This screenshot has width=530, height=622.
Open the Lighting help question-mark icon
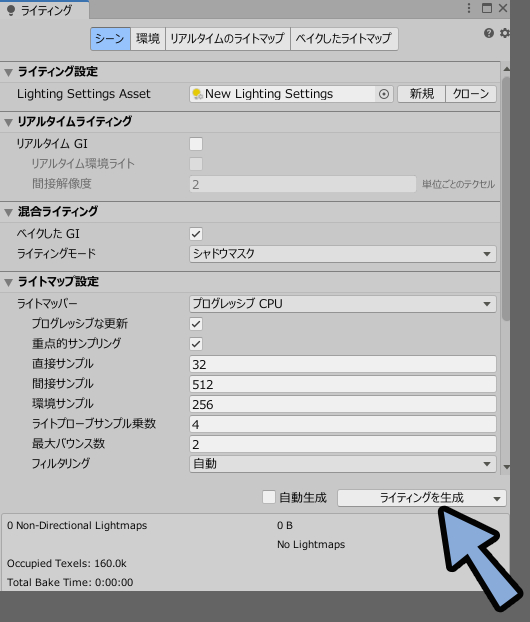click(x=489, y=33)
